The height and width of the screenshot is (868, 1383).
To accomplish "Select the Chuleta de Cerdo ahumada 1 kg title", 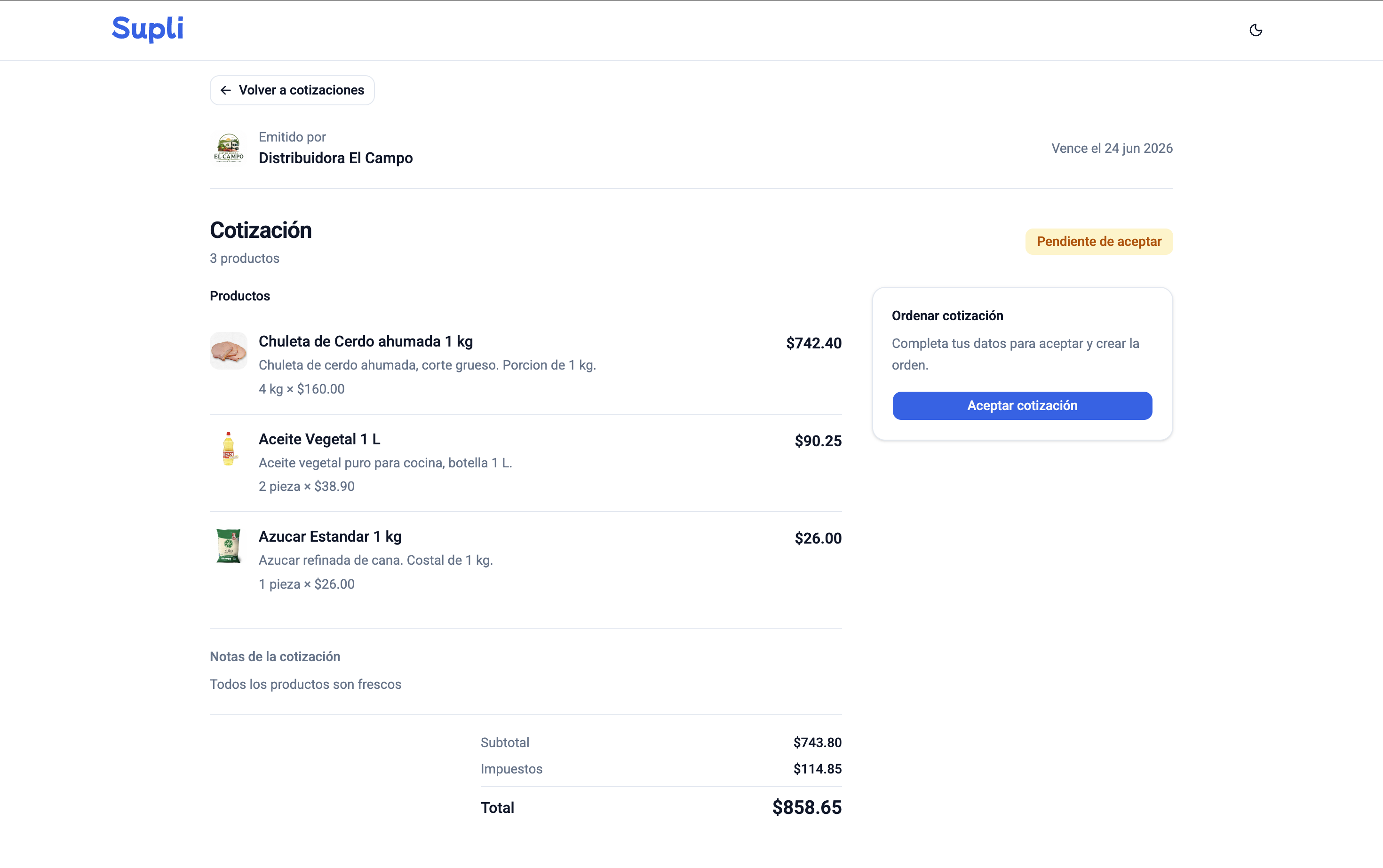I will click(x=366, y=341).
